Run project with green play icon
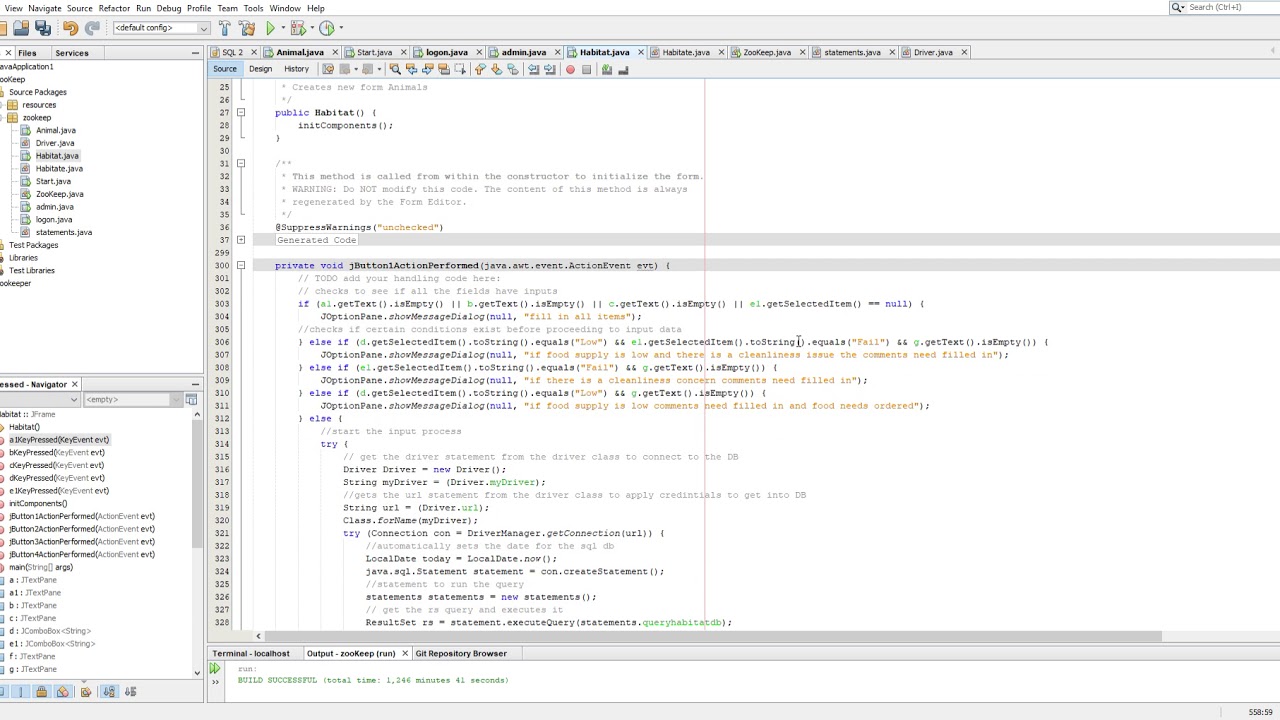This screenshot has width=1280, height=720. click(x=270, y=28)
